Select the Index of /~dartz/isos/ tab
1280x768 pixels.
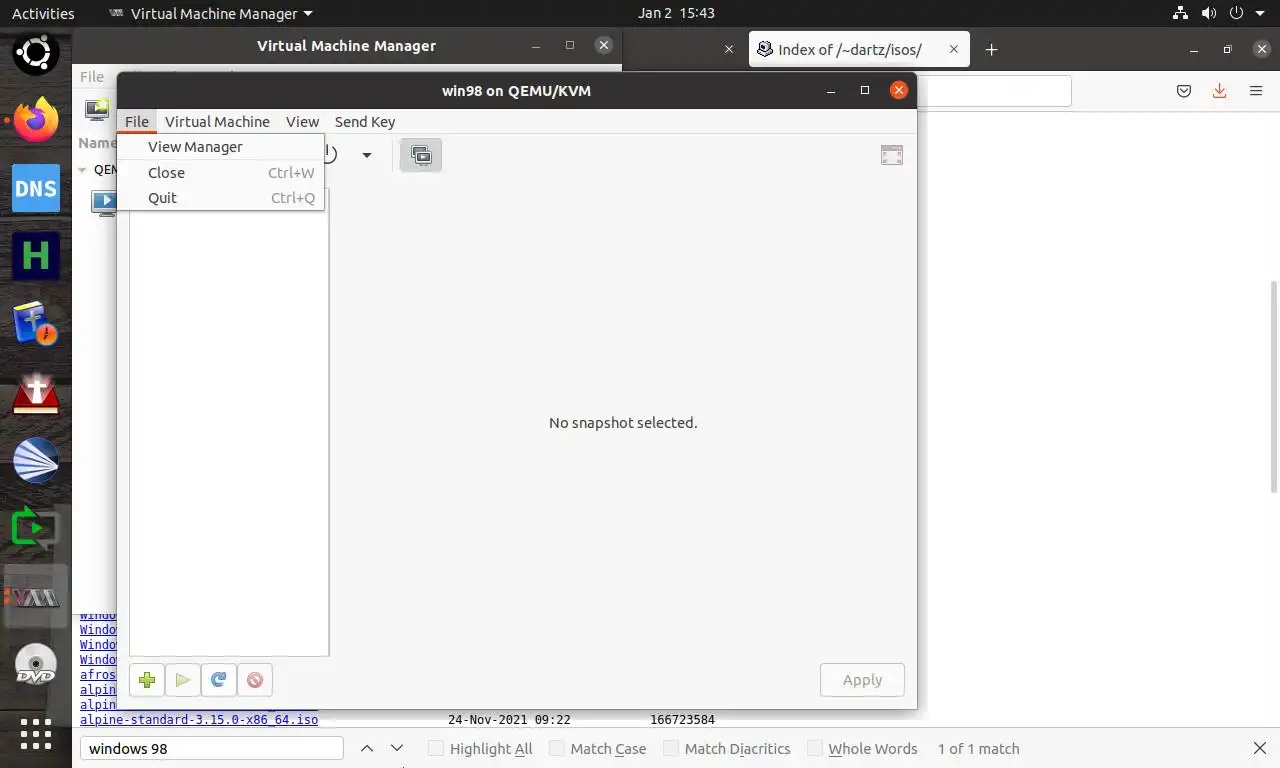click(x=849, y=49)
